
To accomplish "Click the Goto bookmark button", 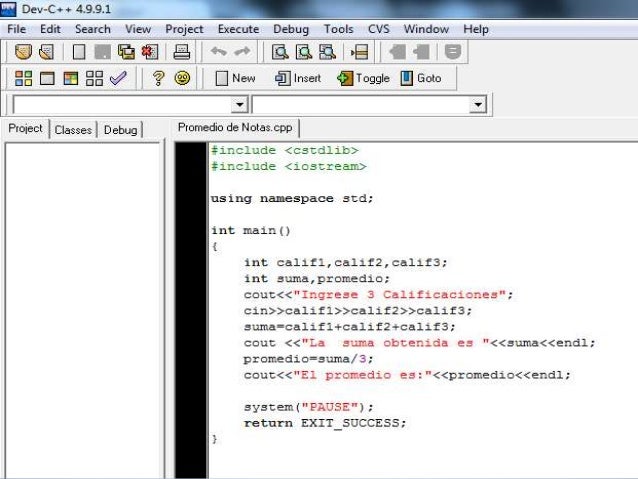I will 421,78.
